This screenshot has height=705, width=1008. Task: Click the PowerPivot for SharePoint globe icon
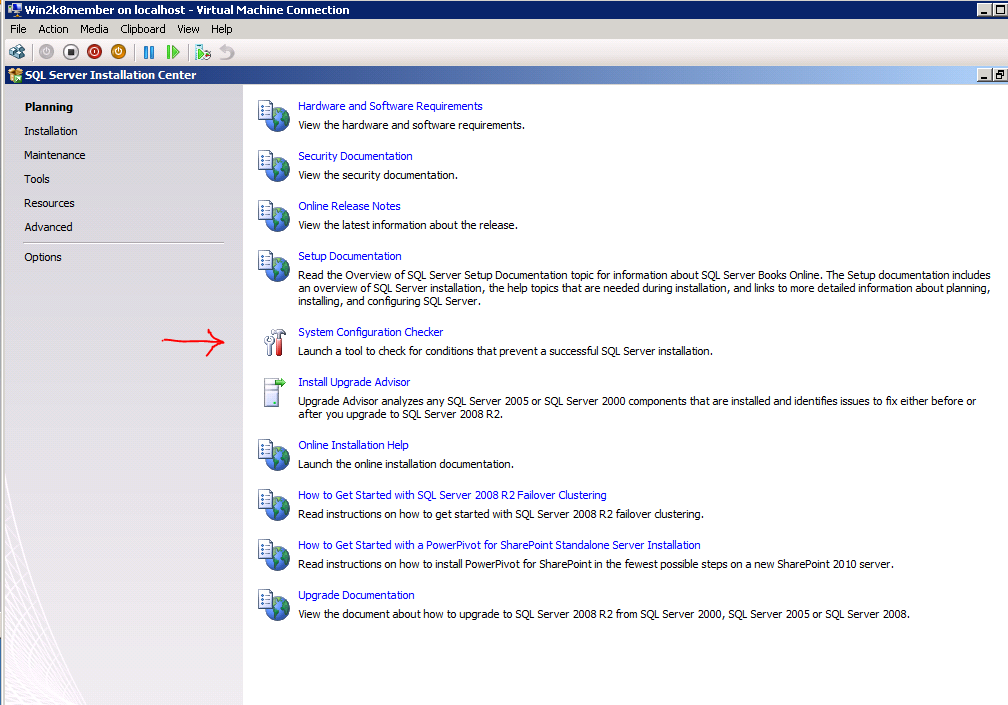click(x=274, y=555)
